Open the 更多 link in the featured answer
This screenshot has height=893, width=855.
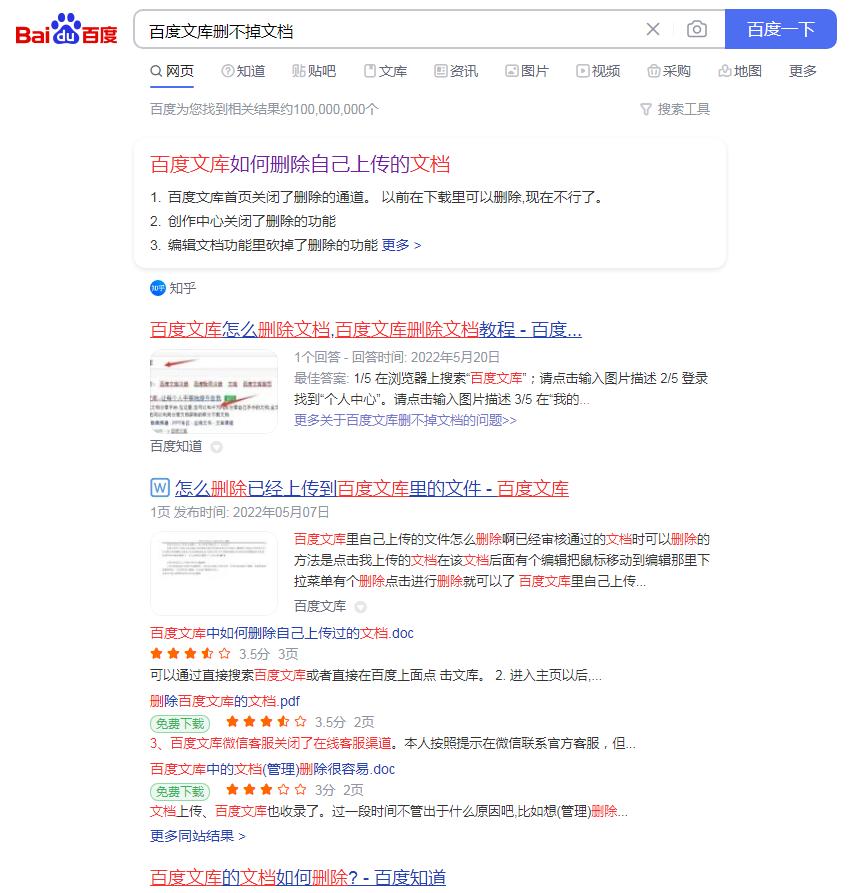[x=398, y=245]
